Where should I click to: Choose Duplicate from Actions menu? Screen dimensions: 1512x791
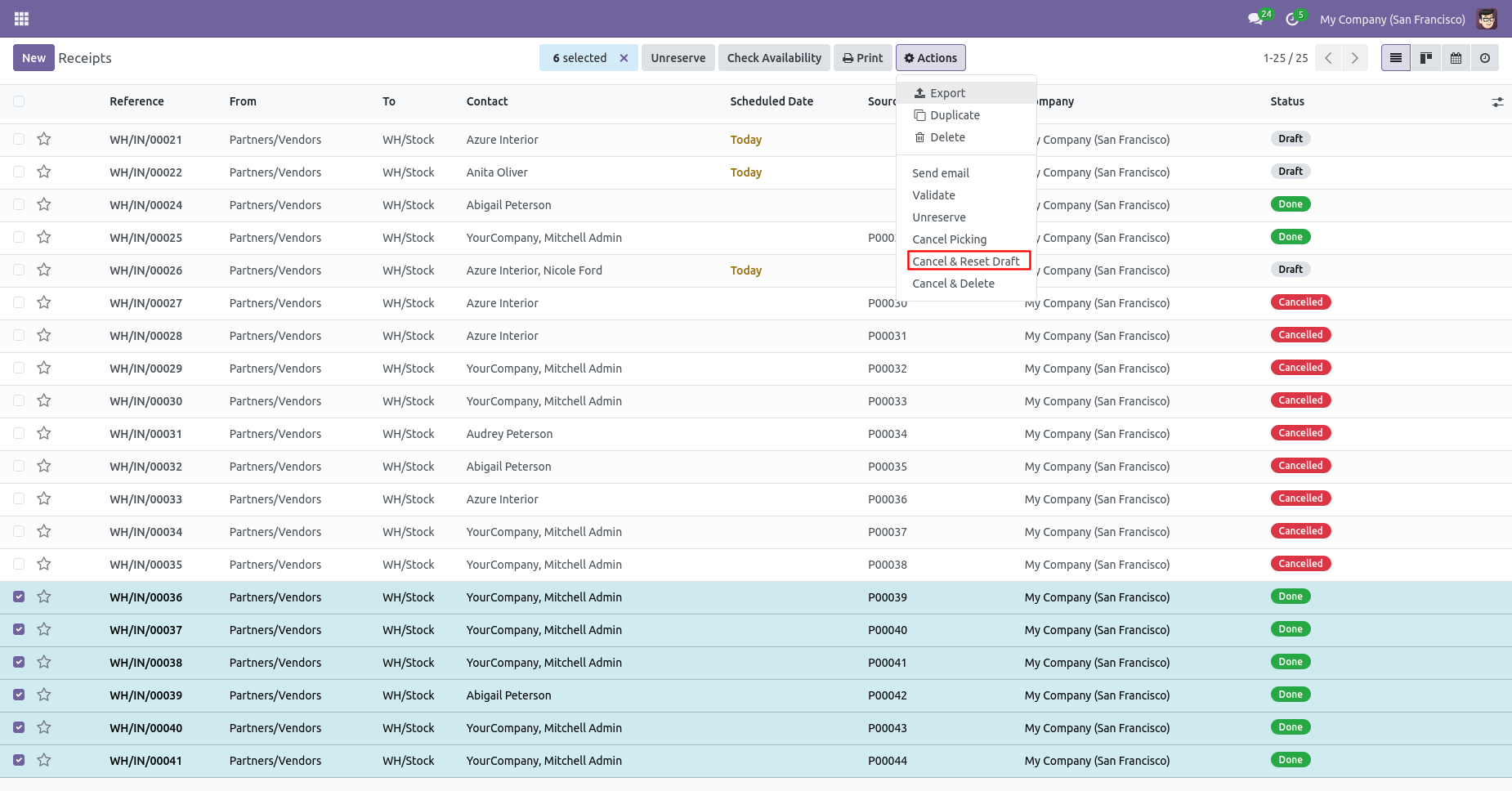click(966, 115)
